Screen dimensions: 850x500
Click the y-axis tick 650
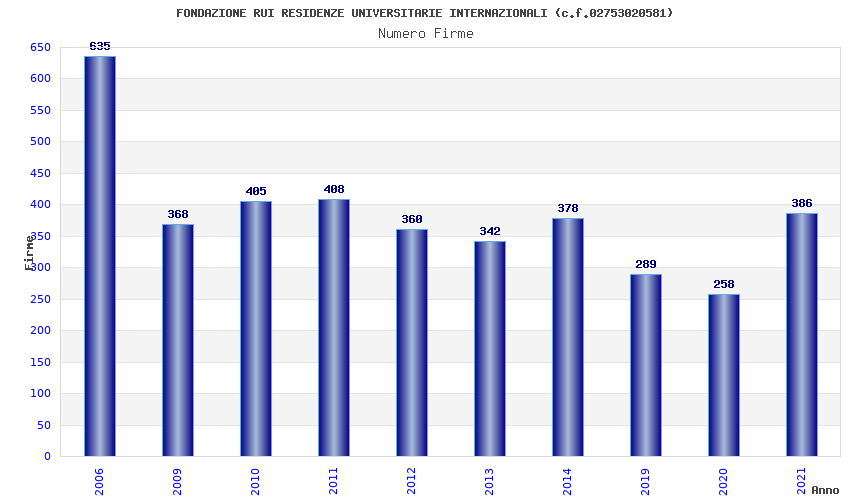click(x=41, y=47)
